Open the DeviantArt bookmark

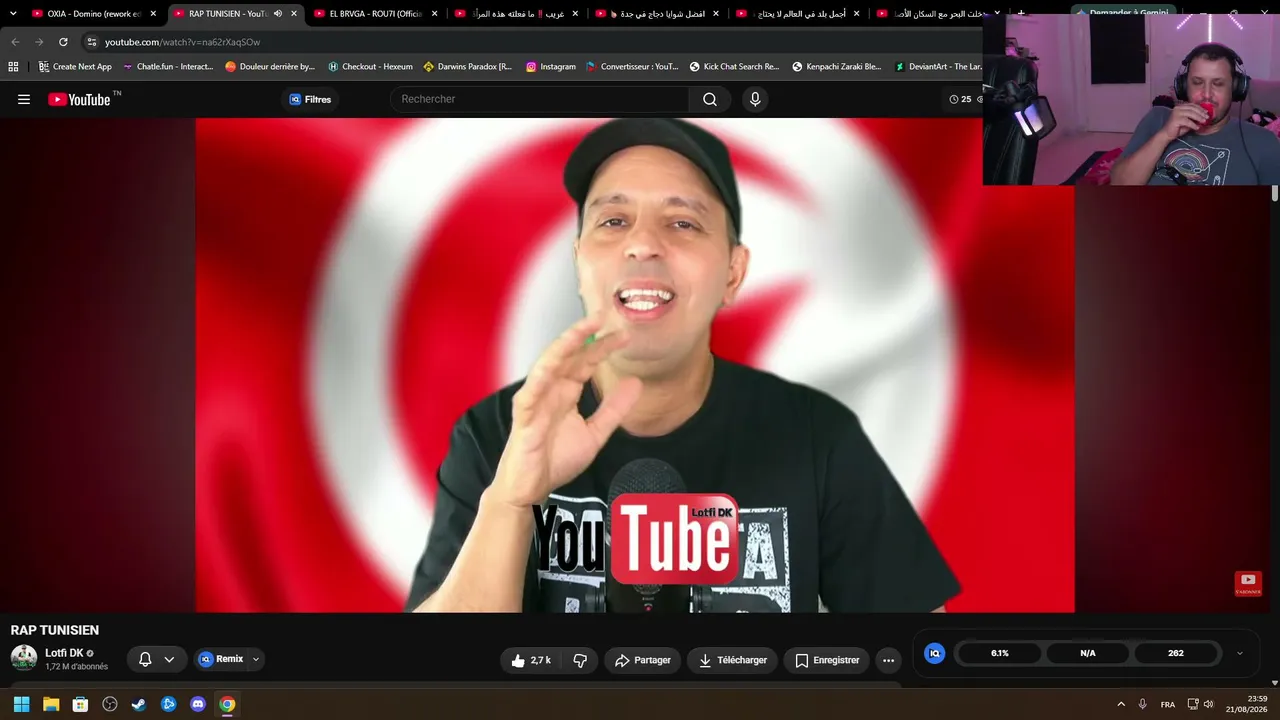point(937,67)
